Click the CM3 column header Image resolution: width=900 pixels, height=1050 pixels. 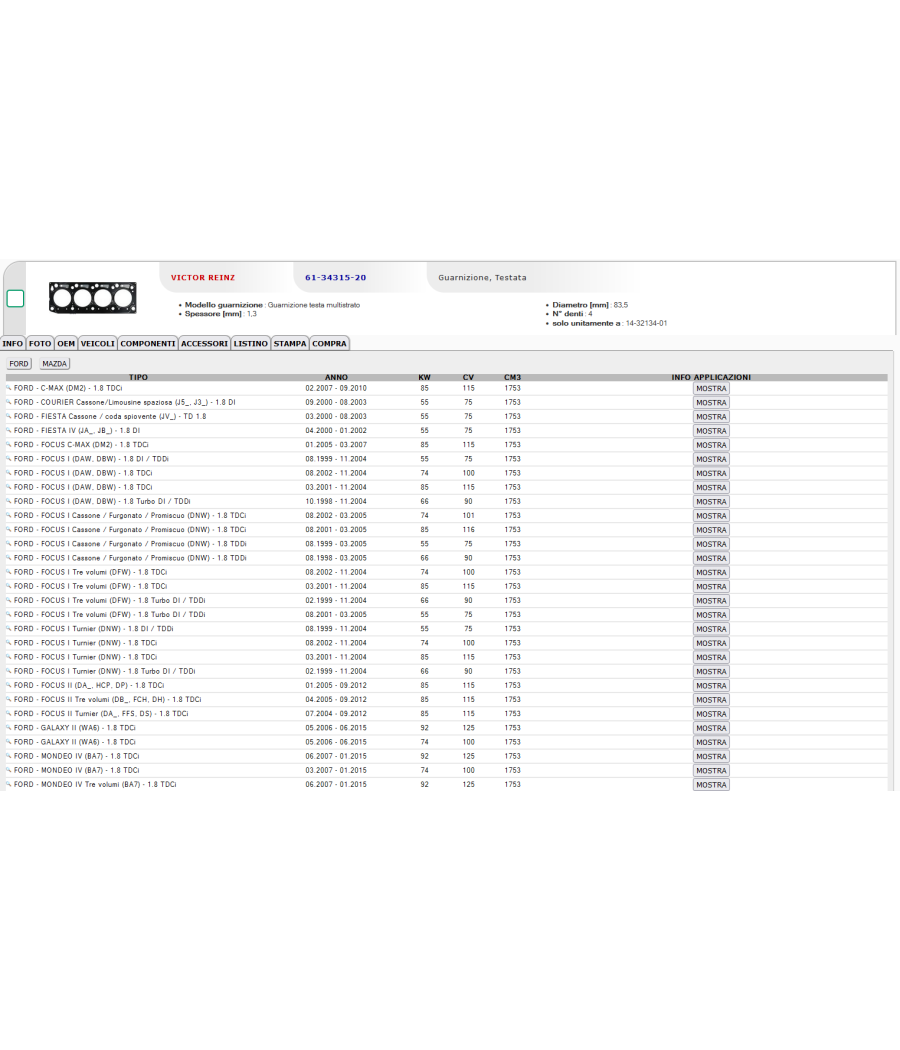(x=512, y=377)
